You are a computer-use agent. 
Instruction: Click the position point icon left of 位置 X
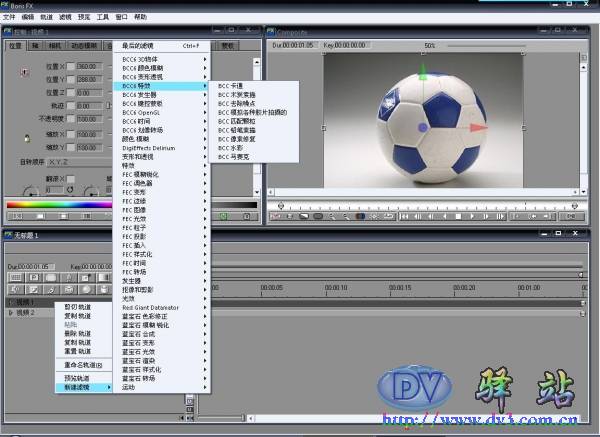[x=24, y=72]
